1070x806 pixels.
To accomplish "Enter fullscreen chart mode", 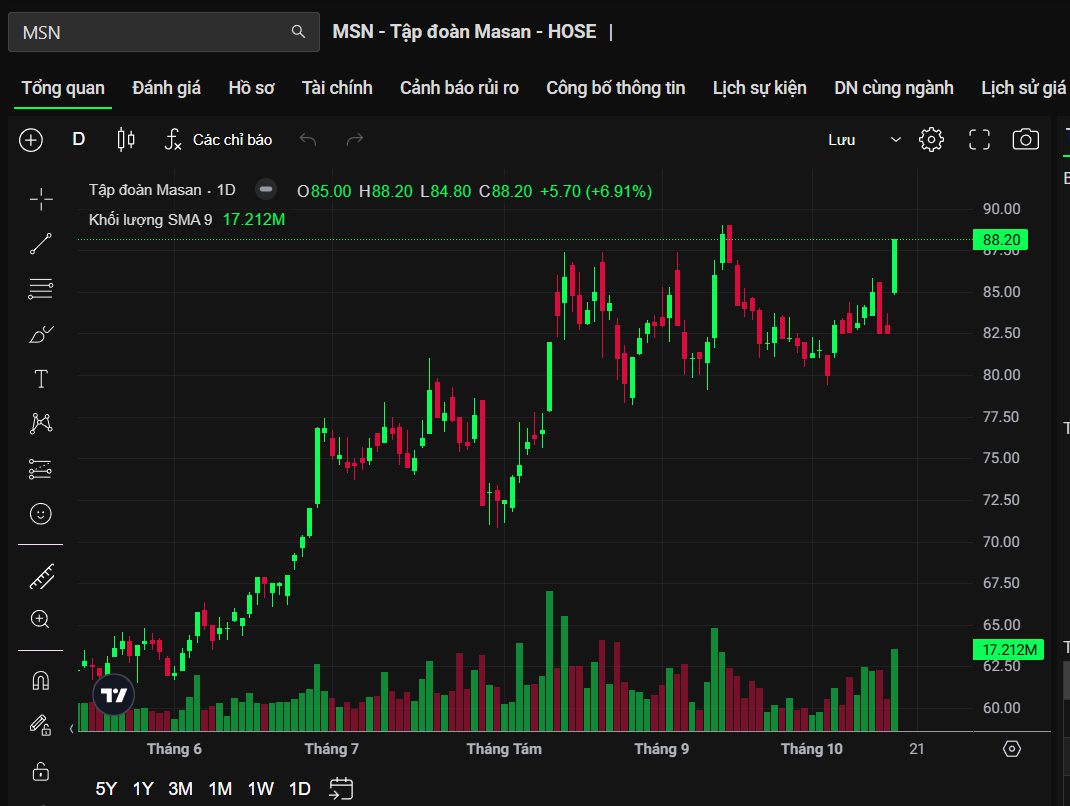I will coord(979,140).
